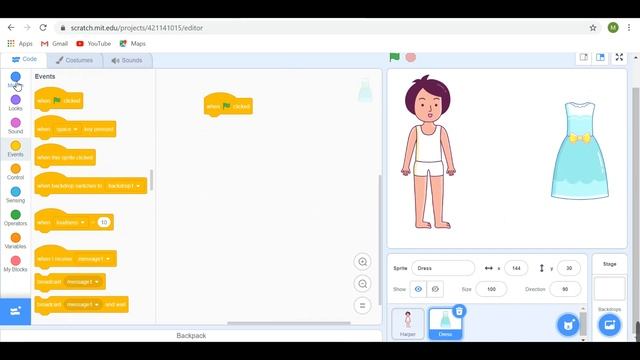Open the loudness dropdown in block
The height and width of the screenshot is (360, 640).
[x=71, y=222]
